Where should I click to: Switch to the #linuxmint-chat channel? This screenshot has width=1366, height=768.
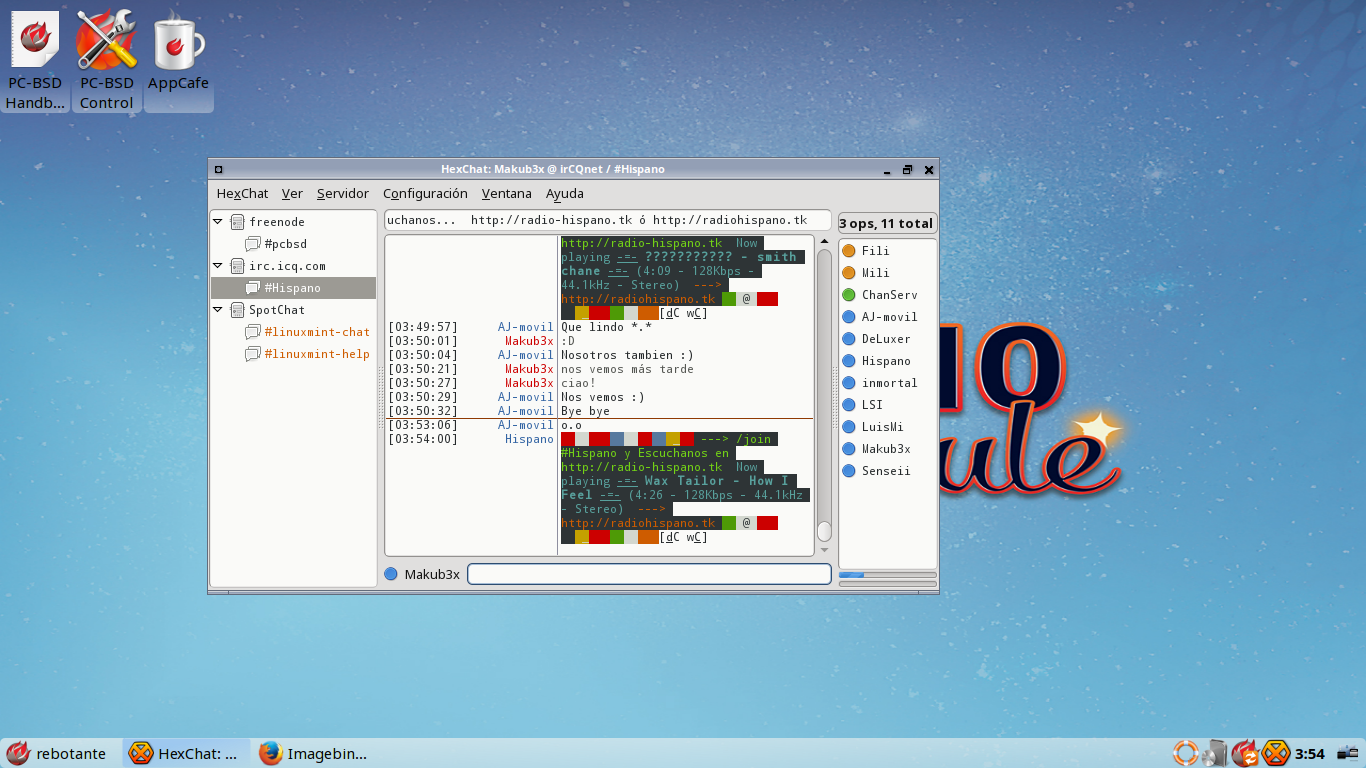317,332
